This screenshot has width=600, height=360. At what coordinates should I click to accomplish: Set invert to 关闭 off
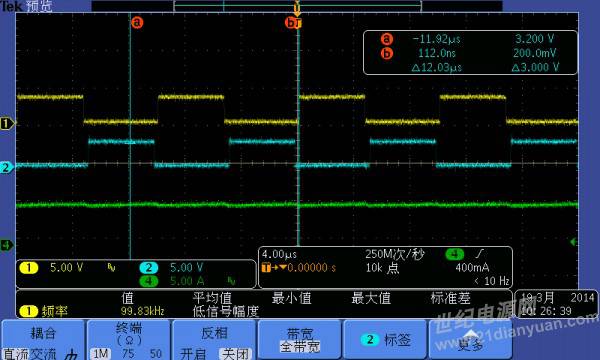pyautogui.click(x=235, y=354)
